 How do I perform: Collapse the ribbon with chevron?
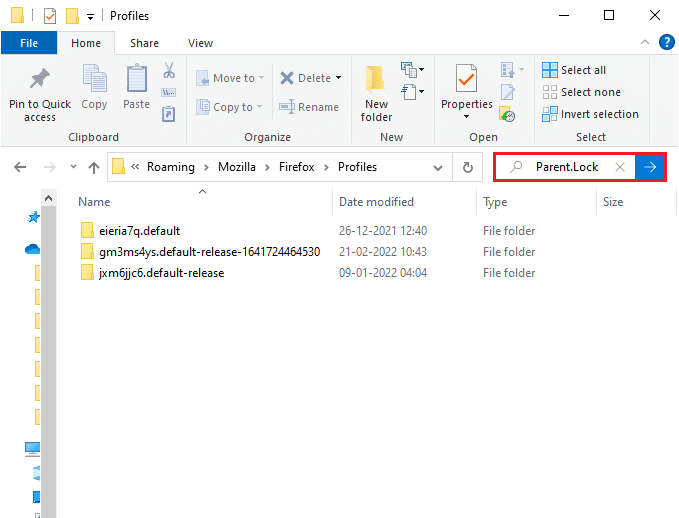(x=644, y=42)
